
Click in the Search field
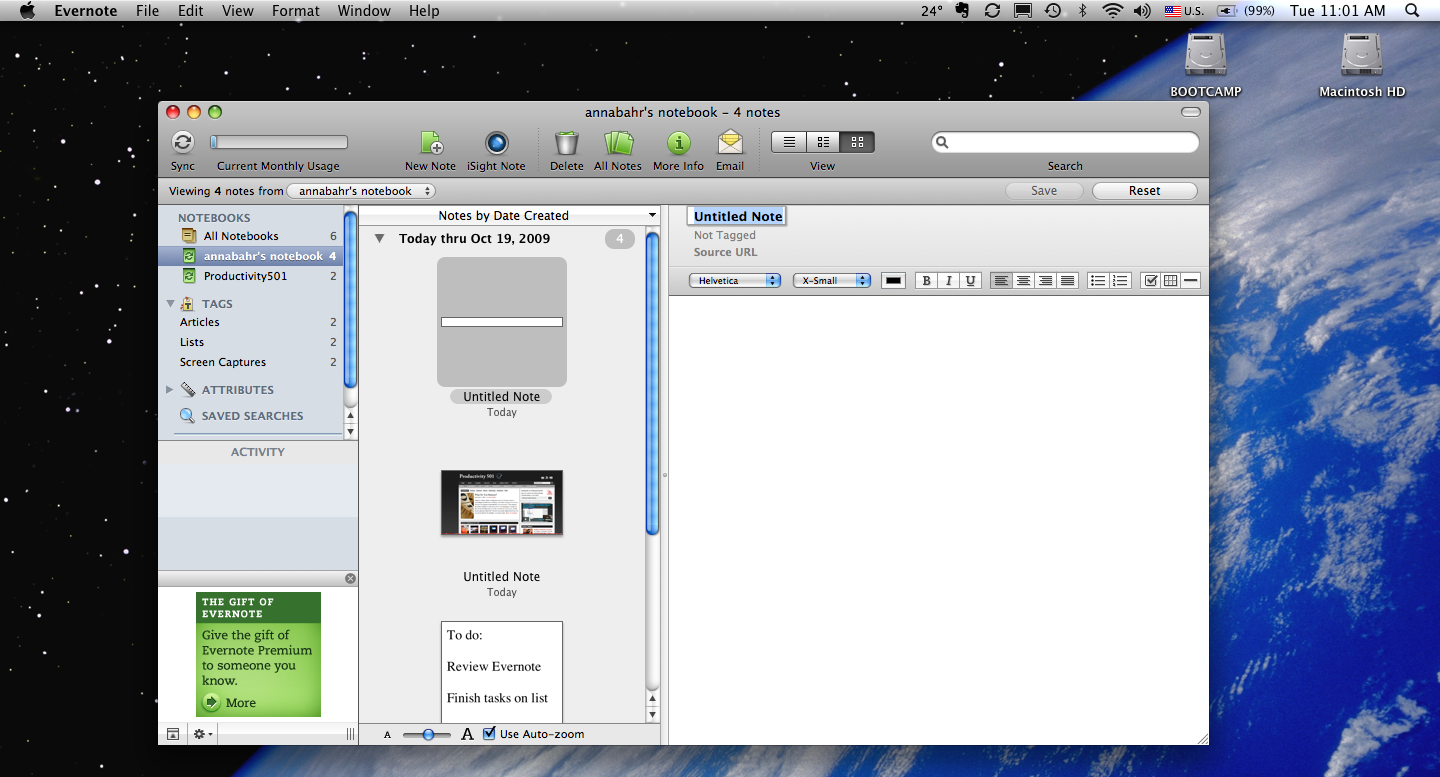(x=1065, y=143)
